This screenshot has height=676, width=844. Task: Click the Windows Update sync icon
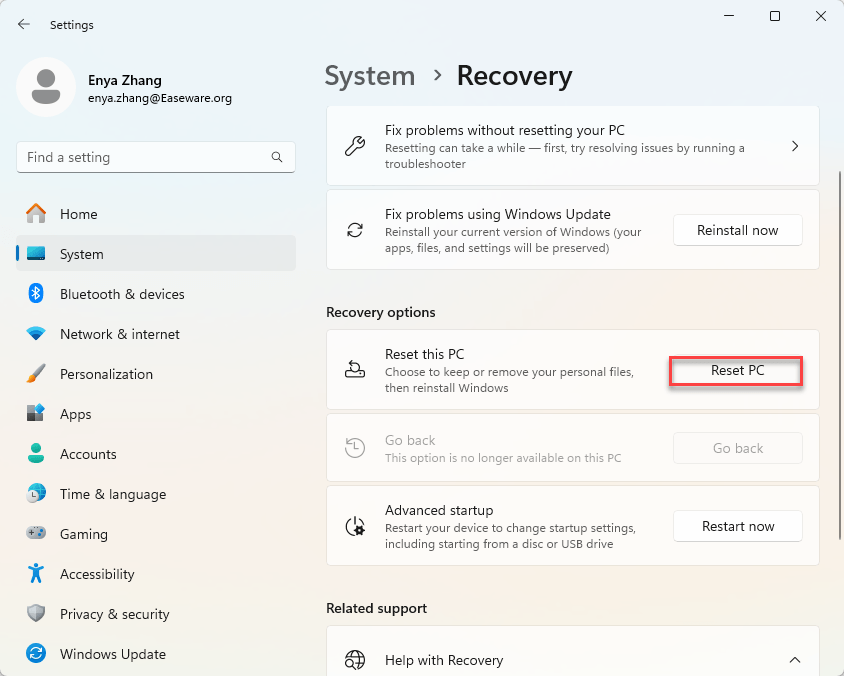coord(36,654)
